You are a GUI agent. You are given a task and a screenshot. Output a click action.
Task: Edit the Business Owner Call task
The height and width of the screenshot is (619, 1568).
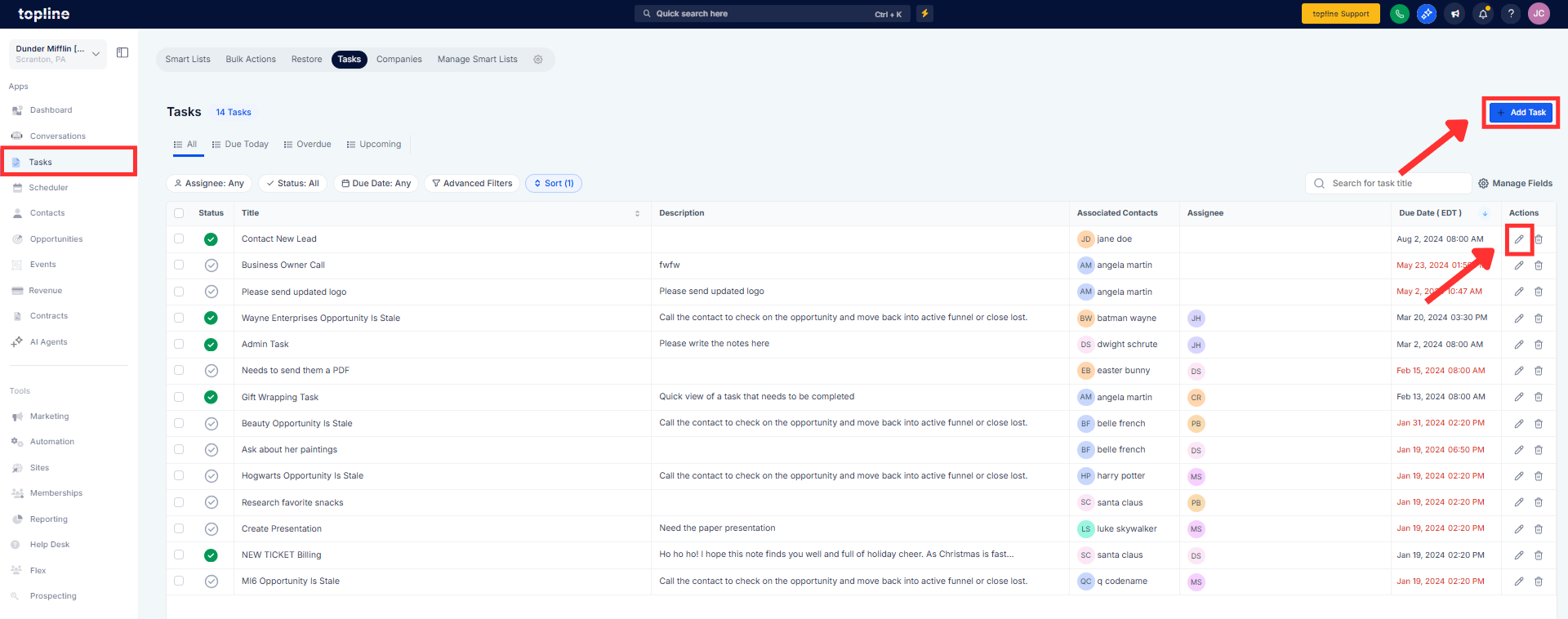point(1518,265)
